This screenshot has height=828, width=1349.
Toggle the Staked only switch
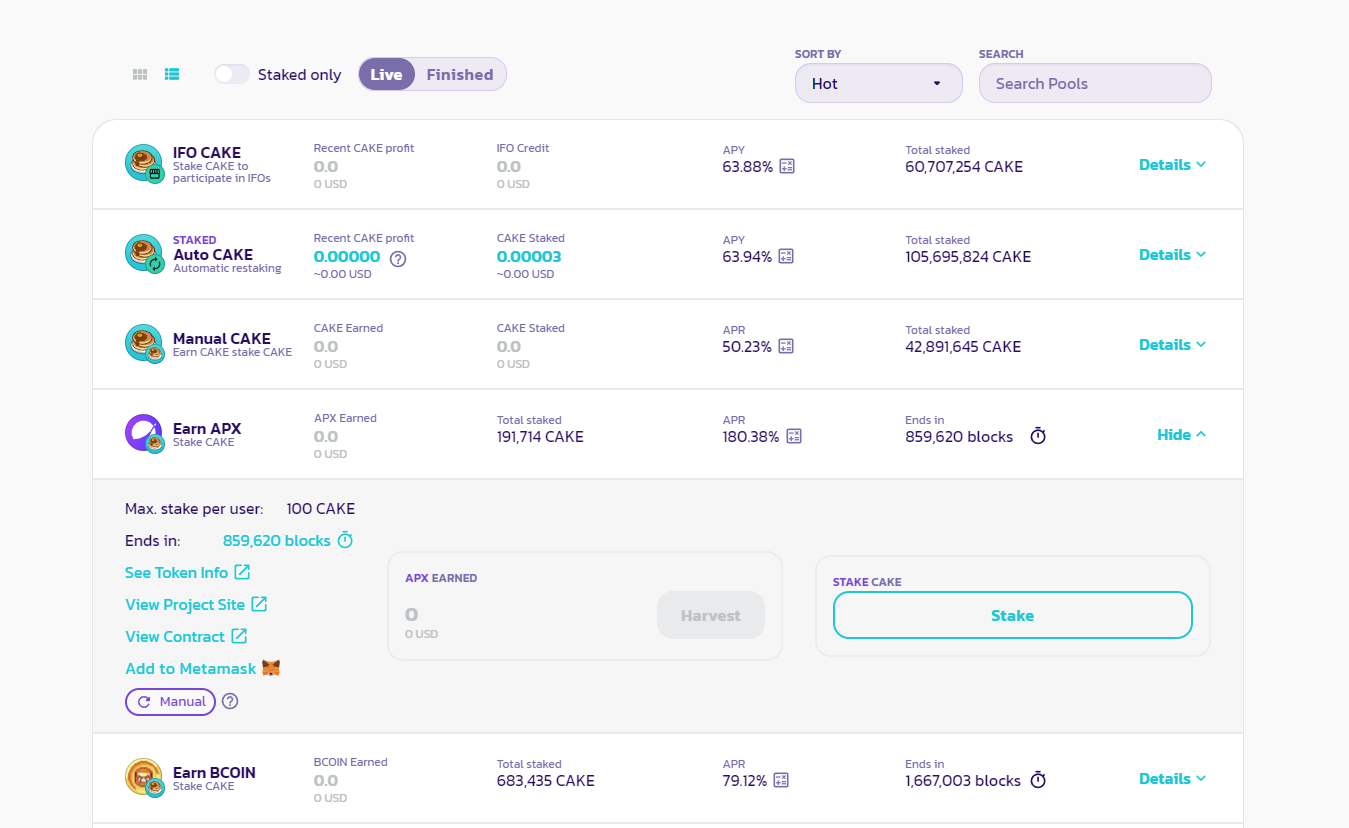(232, 74)
